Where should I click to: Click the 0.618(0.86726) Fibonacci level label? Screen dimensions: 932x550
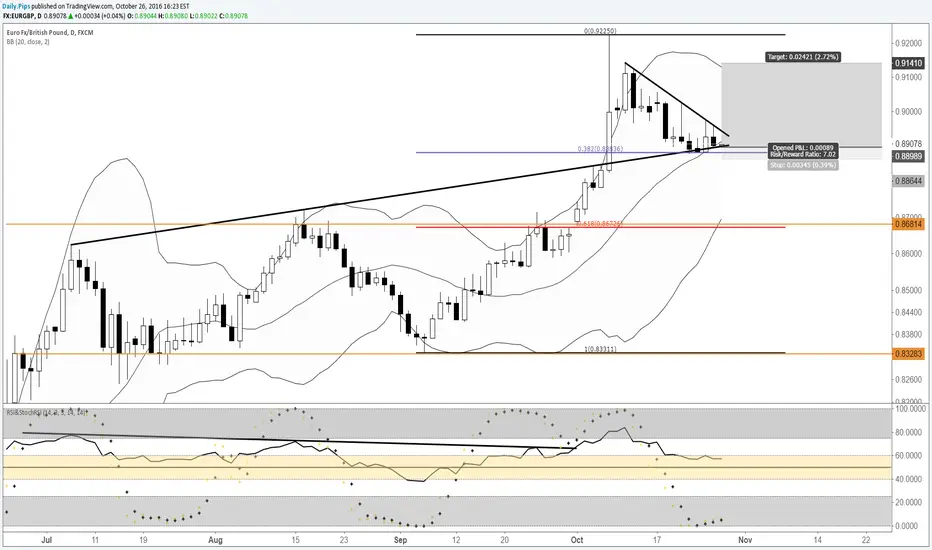(x=599, y=224)
